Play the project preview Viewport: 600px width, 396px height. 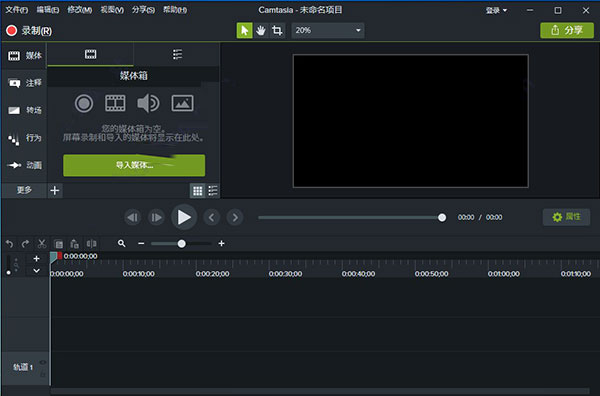tap(184, 217)
